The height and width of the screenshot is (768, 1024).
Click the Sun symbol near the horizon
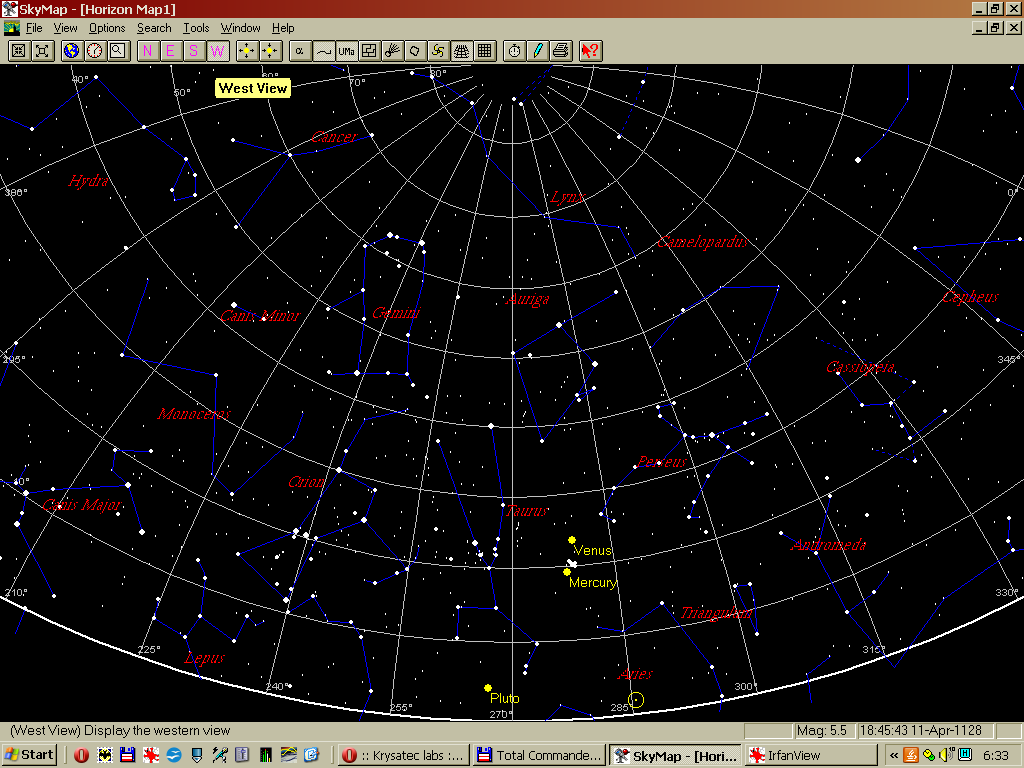[x=636, y=700]
